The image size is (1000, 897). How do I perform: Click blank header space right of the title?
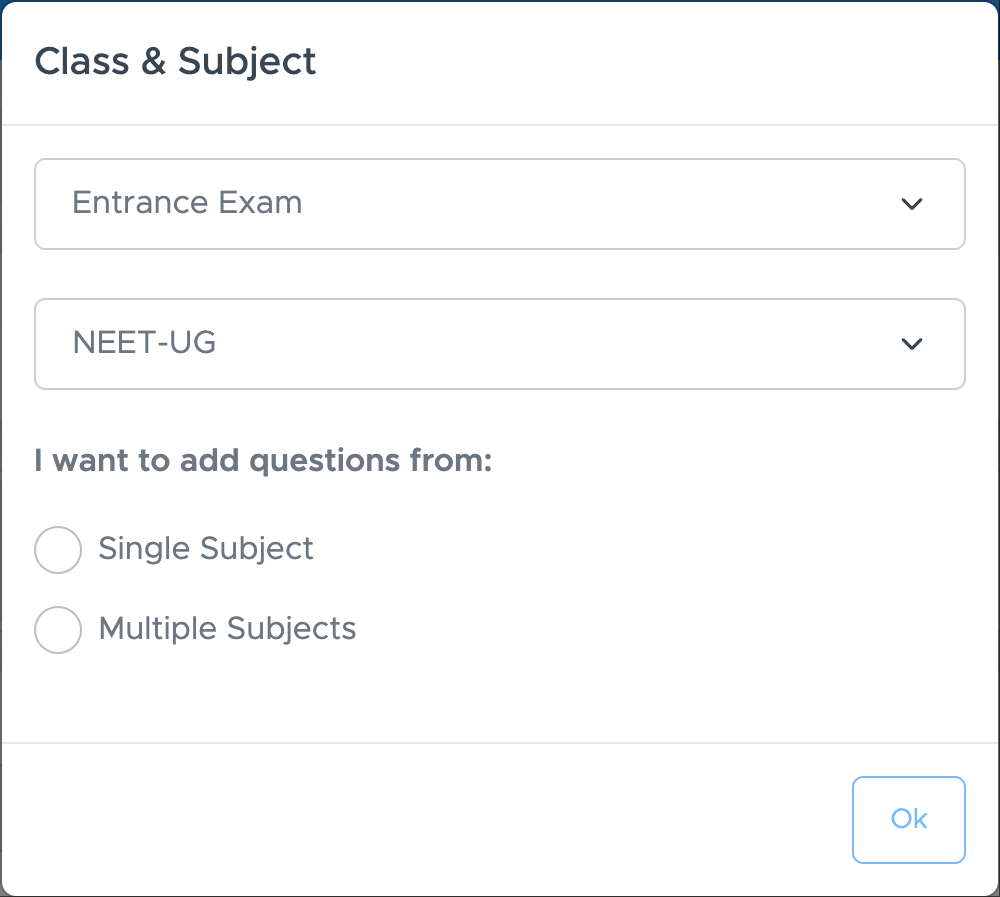pyautogui.click(x=650, y=62)
